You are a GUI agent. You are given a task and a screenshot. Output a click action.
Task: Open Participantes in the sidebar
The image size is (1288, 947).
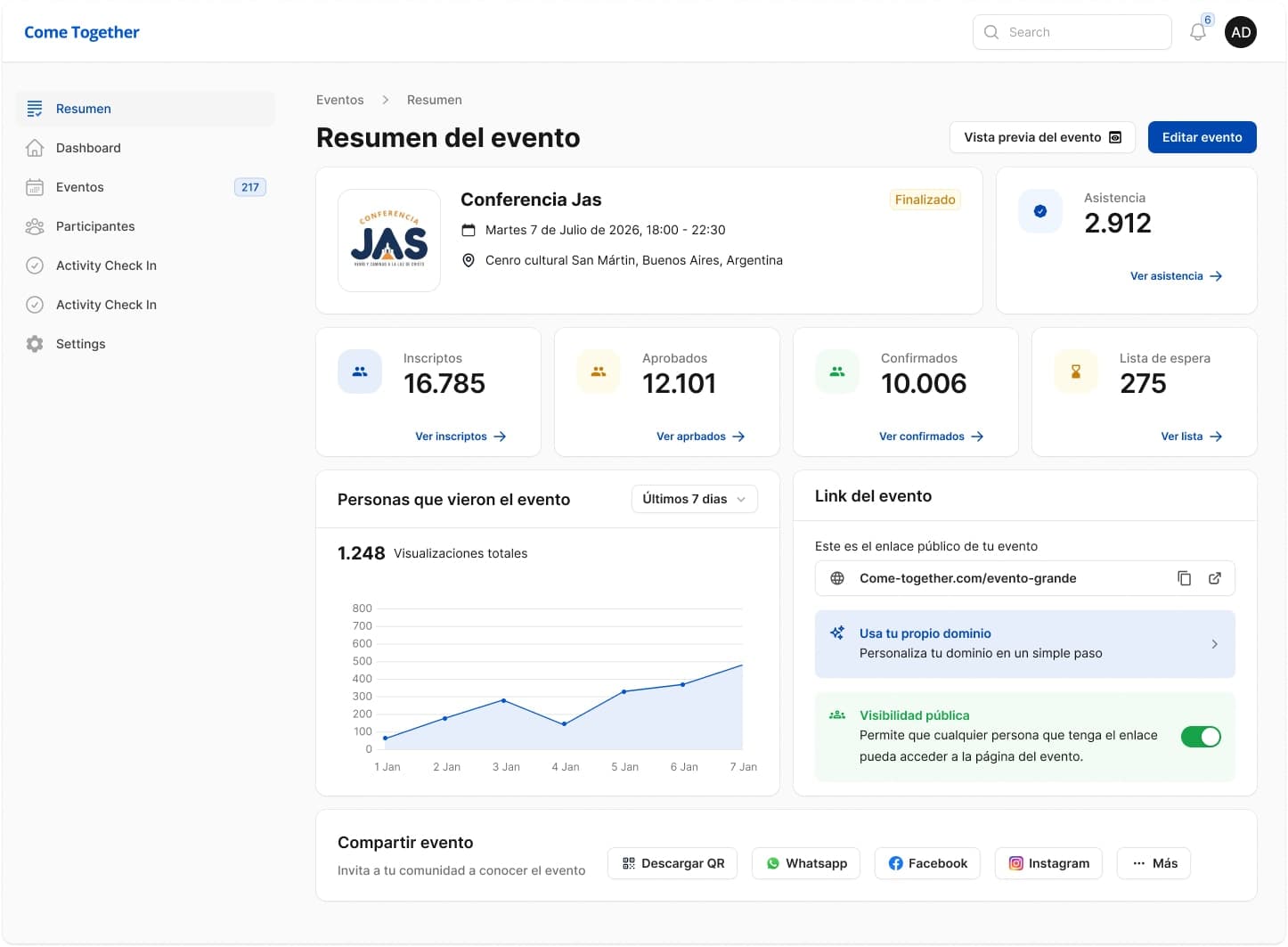[x=145, y=226]
